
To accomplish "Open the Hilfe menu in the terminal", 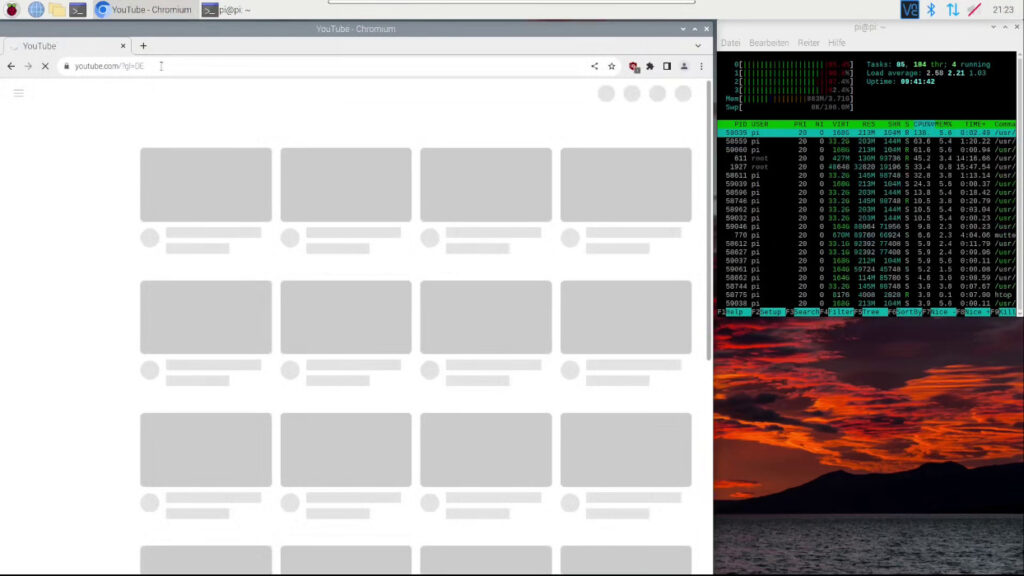I will click(x=837, y=43).
